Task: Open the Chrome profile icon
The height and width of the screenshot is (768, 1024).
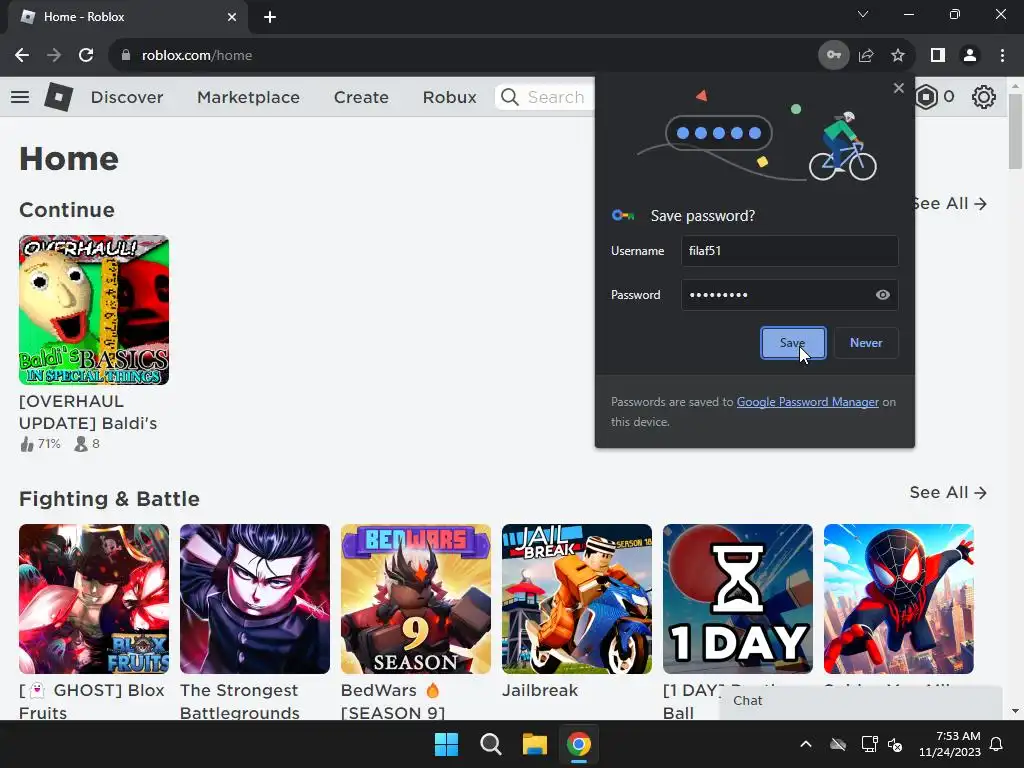Action: click(x=970, y=56)
